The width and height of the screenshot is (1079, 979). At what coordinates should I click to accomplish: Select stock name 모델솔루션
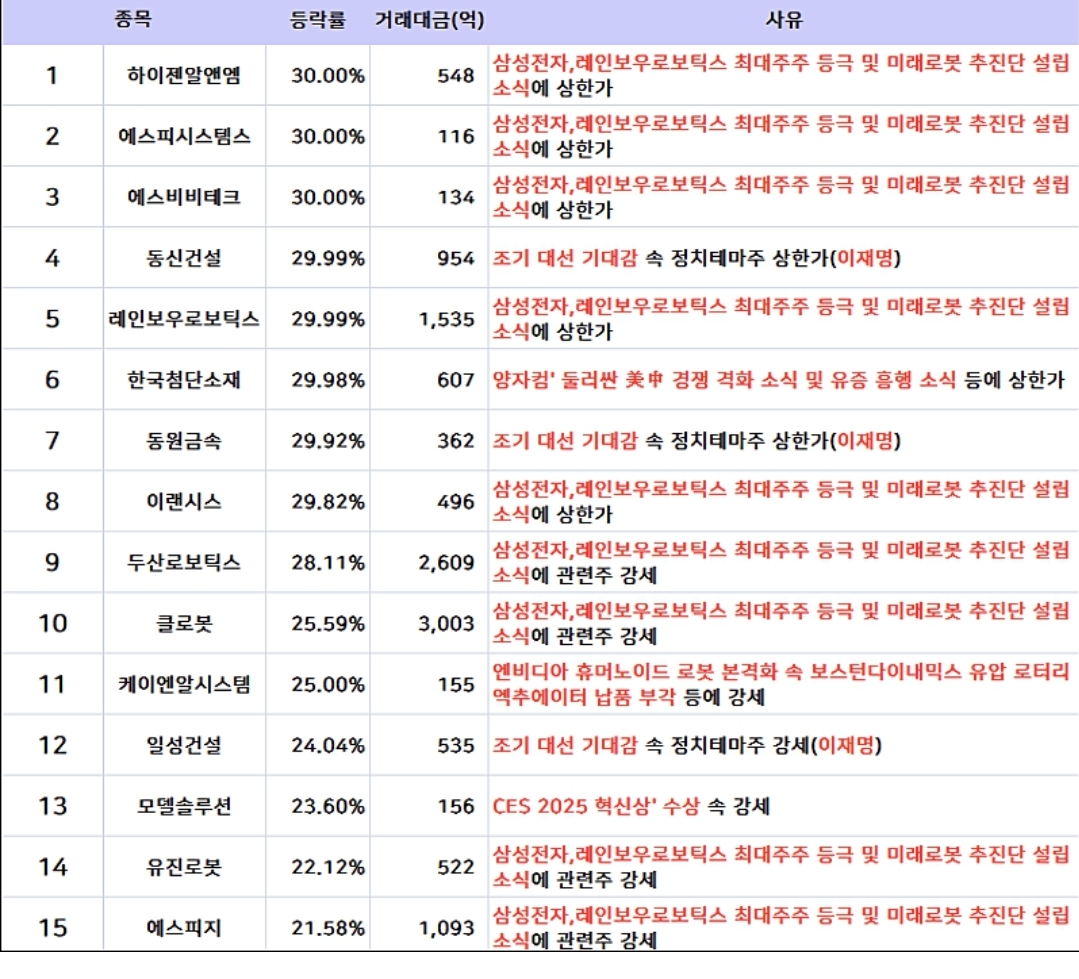tap(184, 806)
